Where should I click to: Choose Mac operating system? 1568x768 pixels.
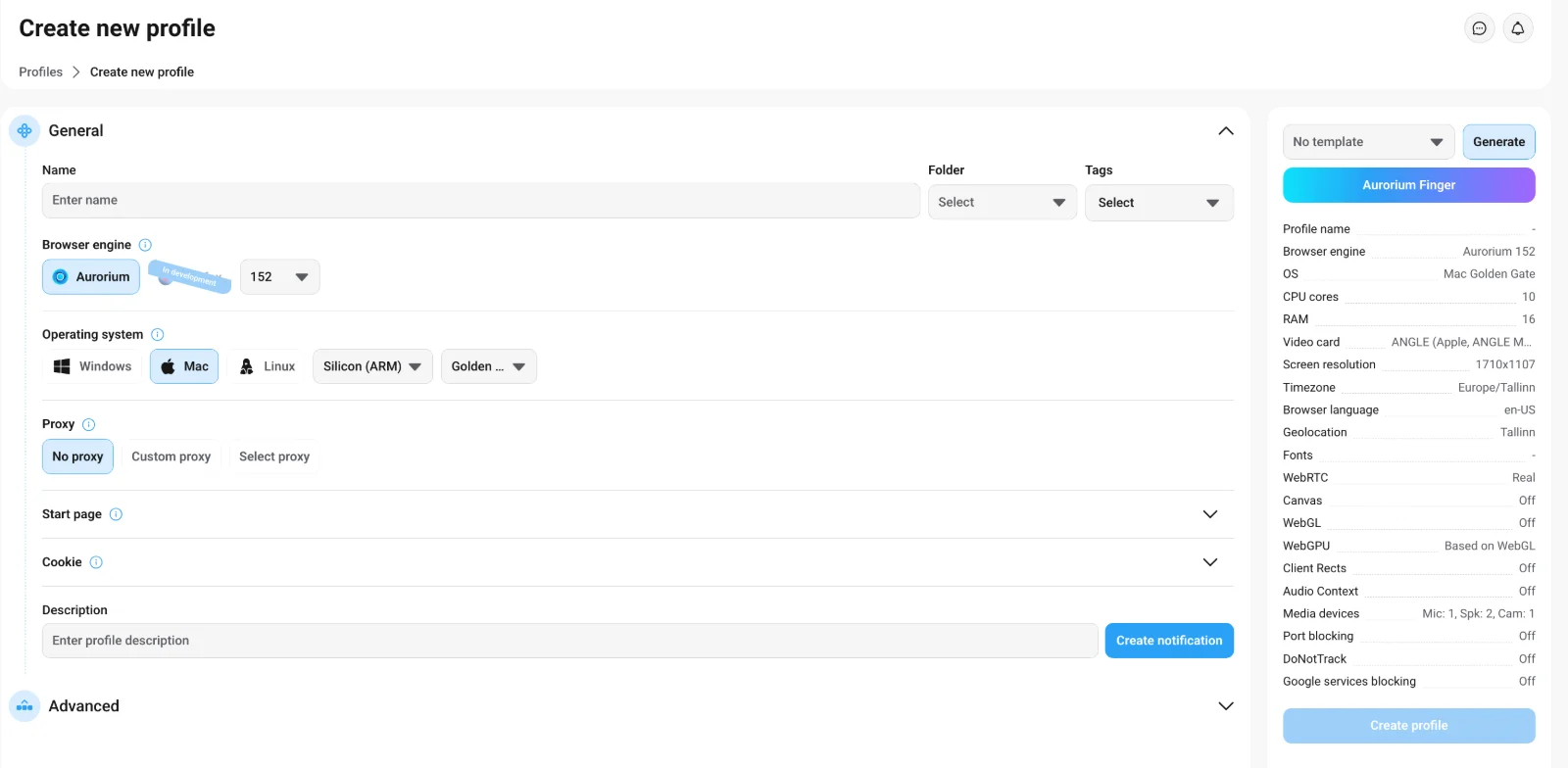click(184, 366)
